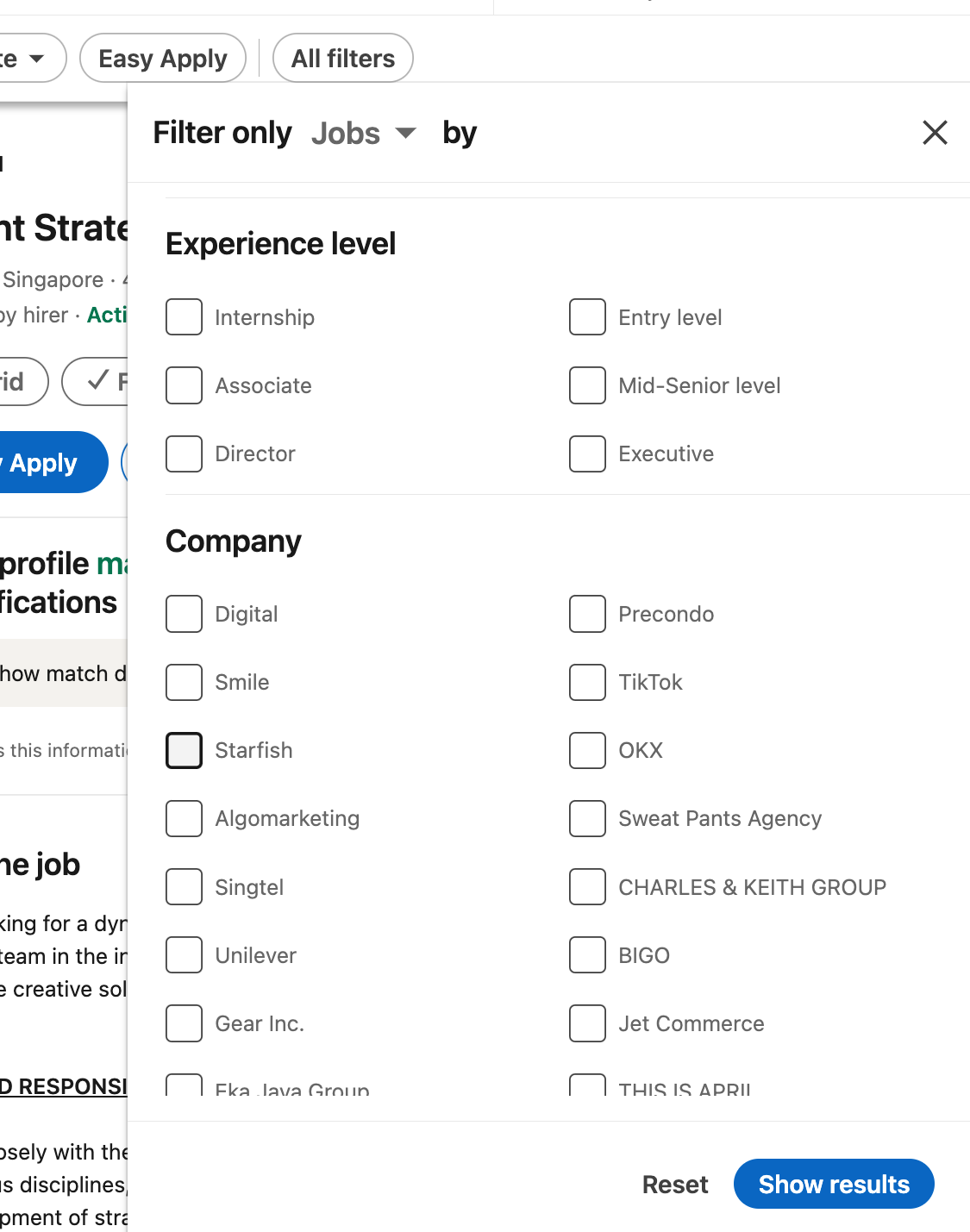This screenshot has height=1232, width=970.
Task: Click the Show results button
Action: [x=833, y=1184]
